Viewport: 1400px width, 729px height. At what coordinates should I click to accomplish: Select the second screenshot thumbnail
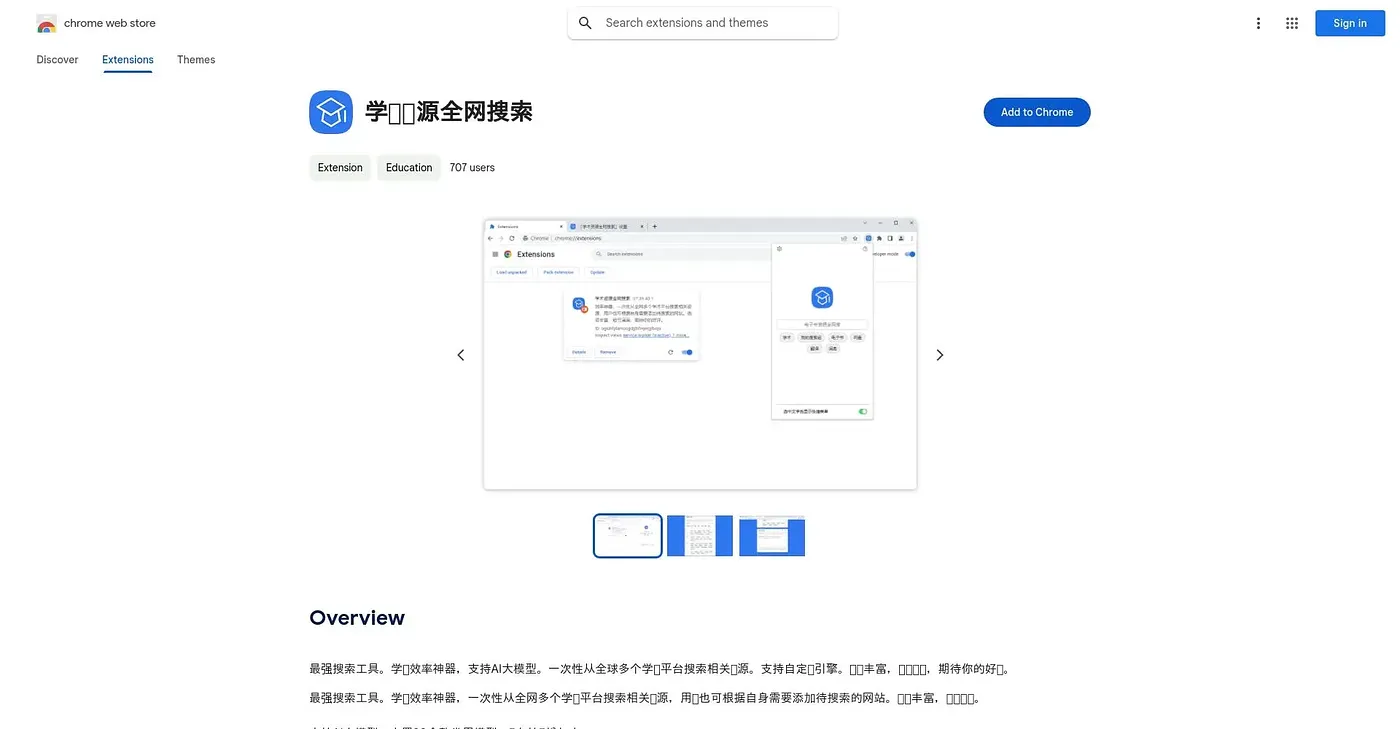pyautogui.click(x=700, y=536)
